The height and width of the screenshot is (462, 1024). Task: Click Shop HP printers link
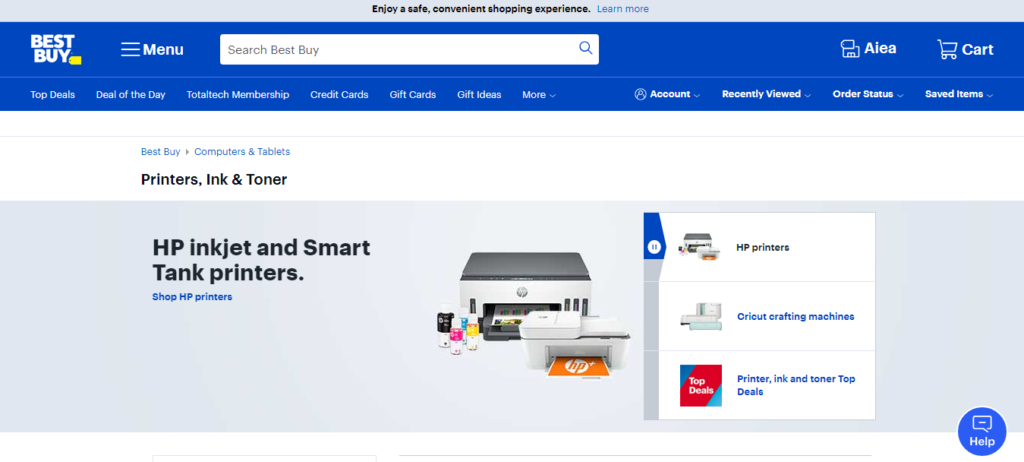point(192,297)
